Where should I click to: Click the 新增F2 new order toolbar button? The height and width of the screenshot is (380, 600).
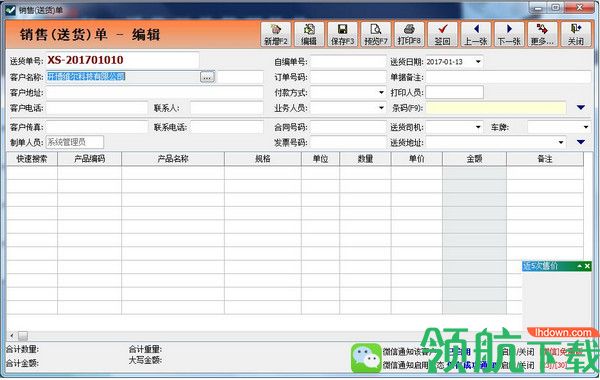276,34
